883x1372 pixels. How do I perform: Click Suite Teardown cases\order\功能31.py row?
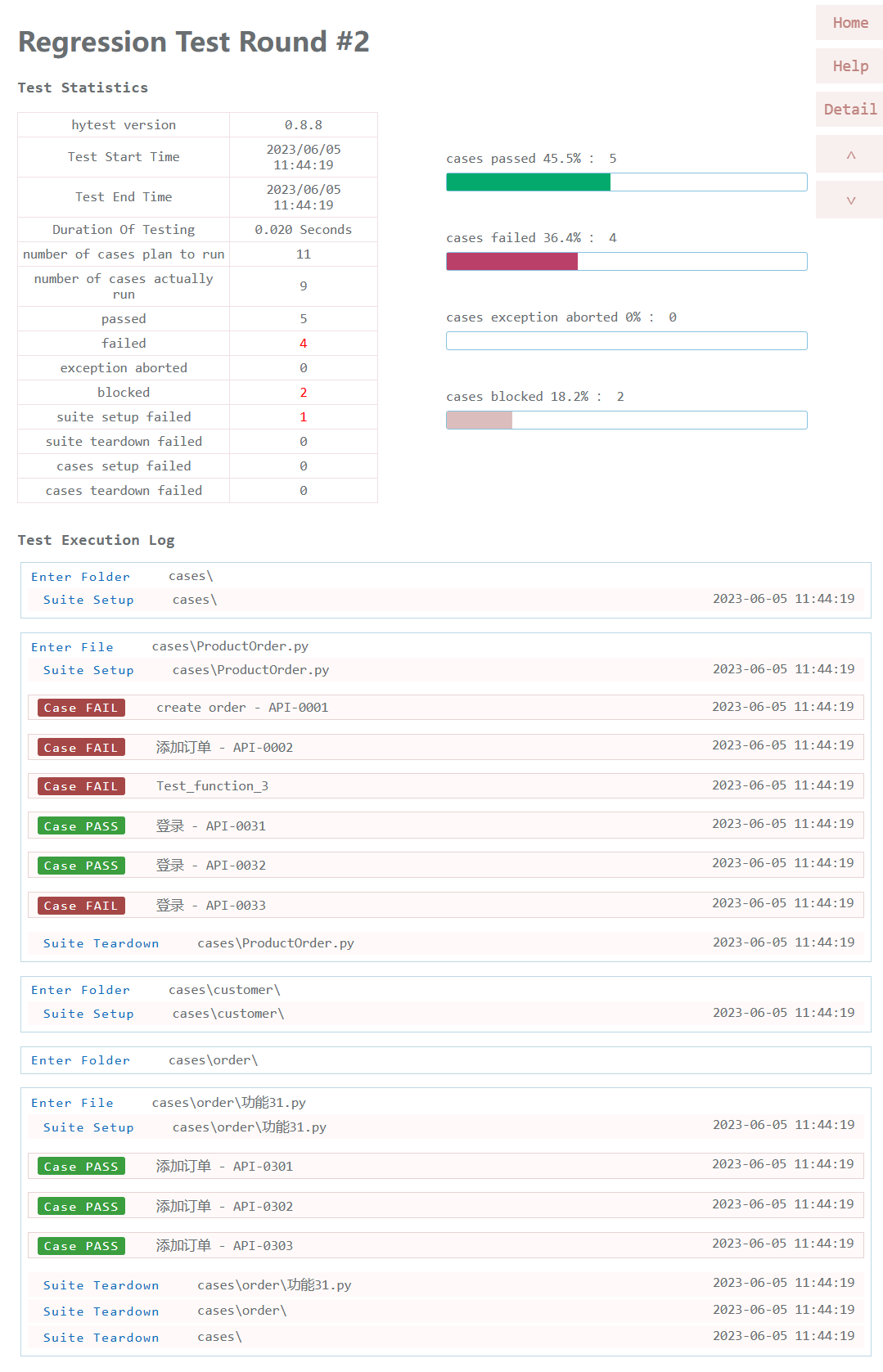[446, 1285]
